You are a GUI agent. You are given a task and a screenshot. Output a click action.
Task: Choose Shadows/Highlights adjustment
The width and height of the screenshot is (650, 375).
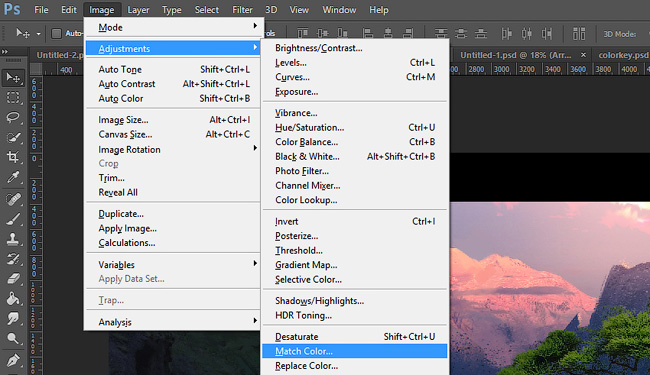click(354, 301)
